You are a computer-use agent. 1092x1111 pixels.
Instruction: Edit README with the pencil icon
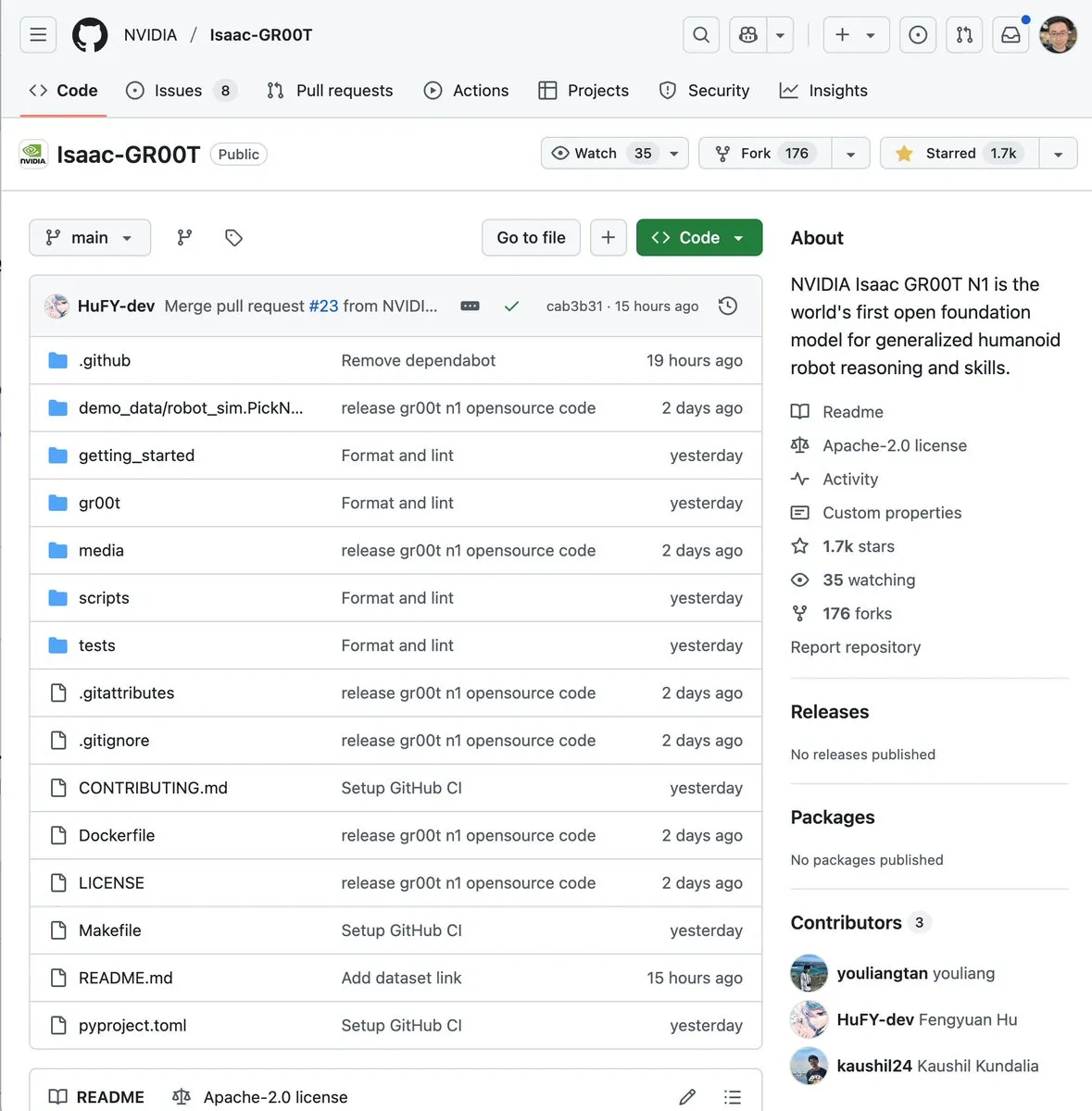pos(687,1097)
